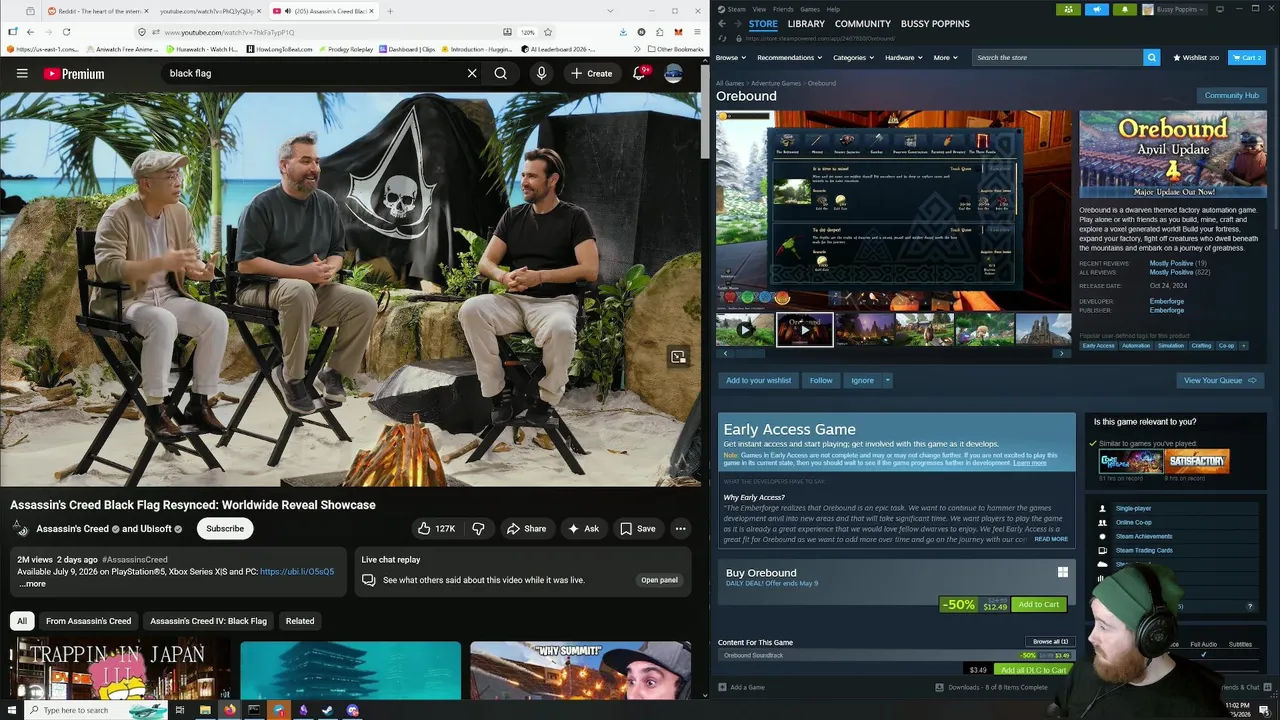The image size is (1280, 720).
Task: Expand Steam Browse menu
Action: (x=730, y=57)
